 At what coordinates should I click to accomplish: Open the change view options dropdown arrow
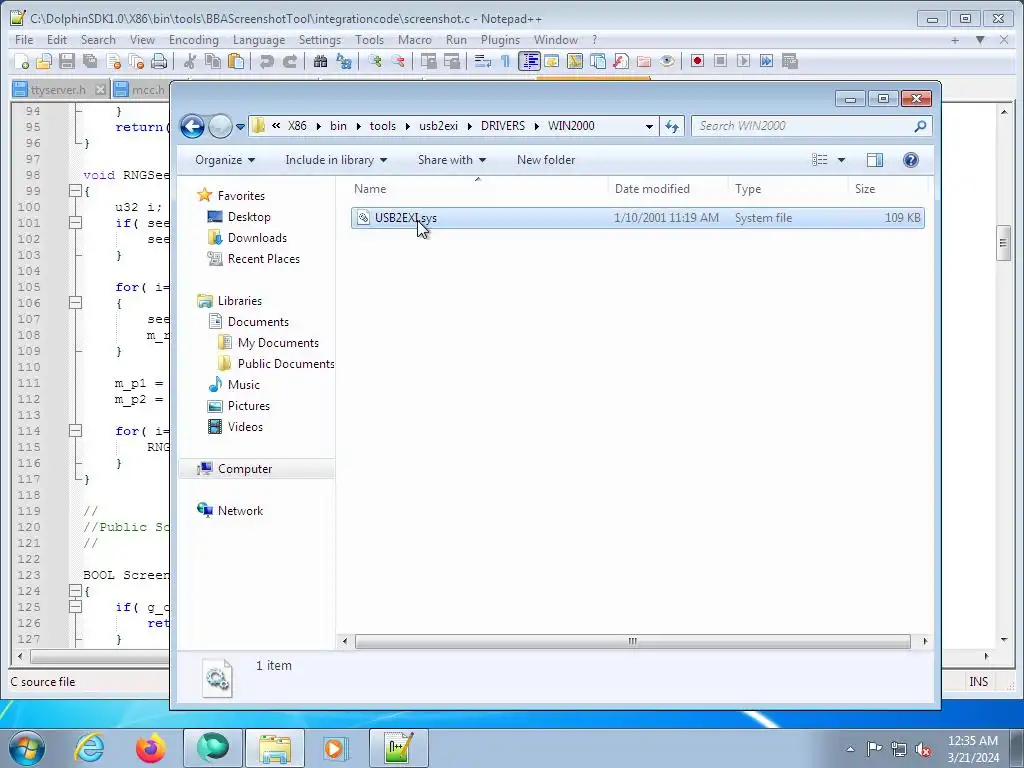[841, 160]
